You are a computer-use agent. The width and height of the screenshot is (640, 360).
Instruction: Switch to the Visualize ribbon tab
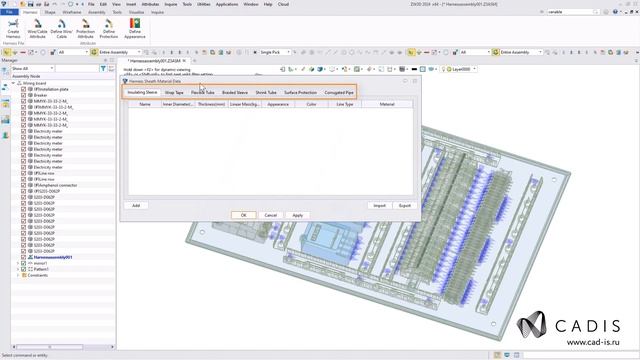click(x=136, y=12)
